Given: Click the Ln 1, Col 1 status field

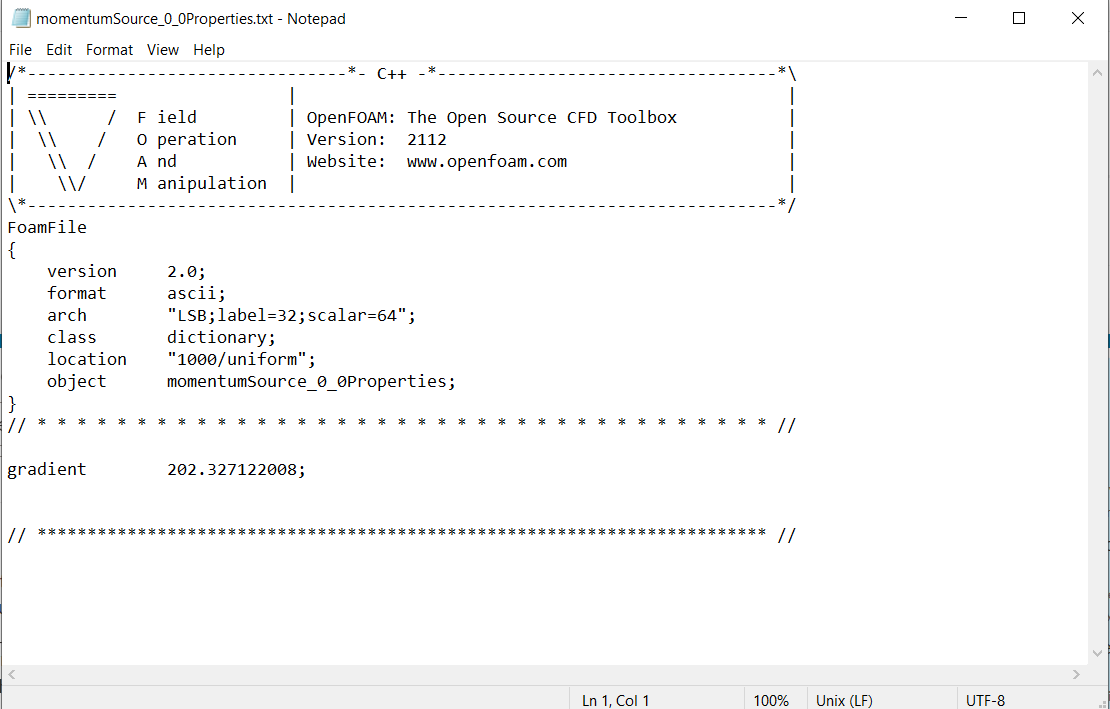Looking at the screenshot, I should tap(615, 701).
